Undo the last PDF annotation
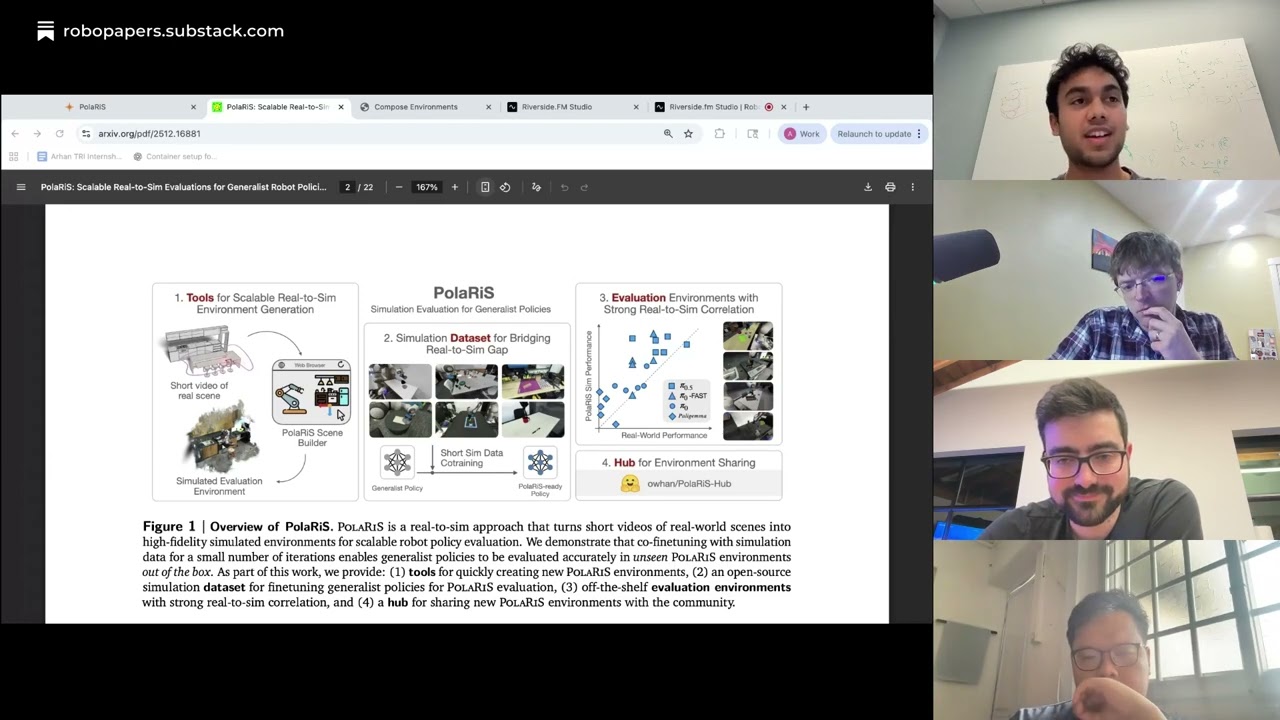This screenshot has width=1280, height=720. [x=564, y=187]
